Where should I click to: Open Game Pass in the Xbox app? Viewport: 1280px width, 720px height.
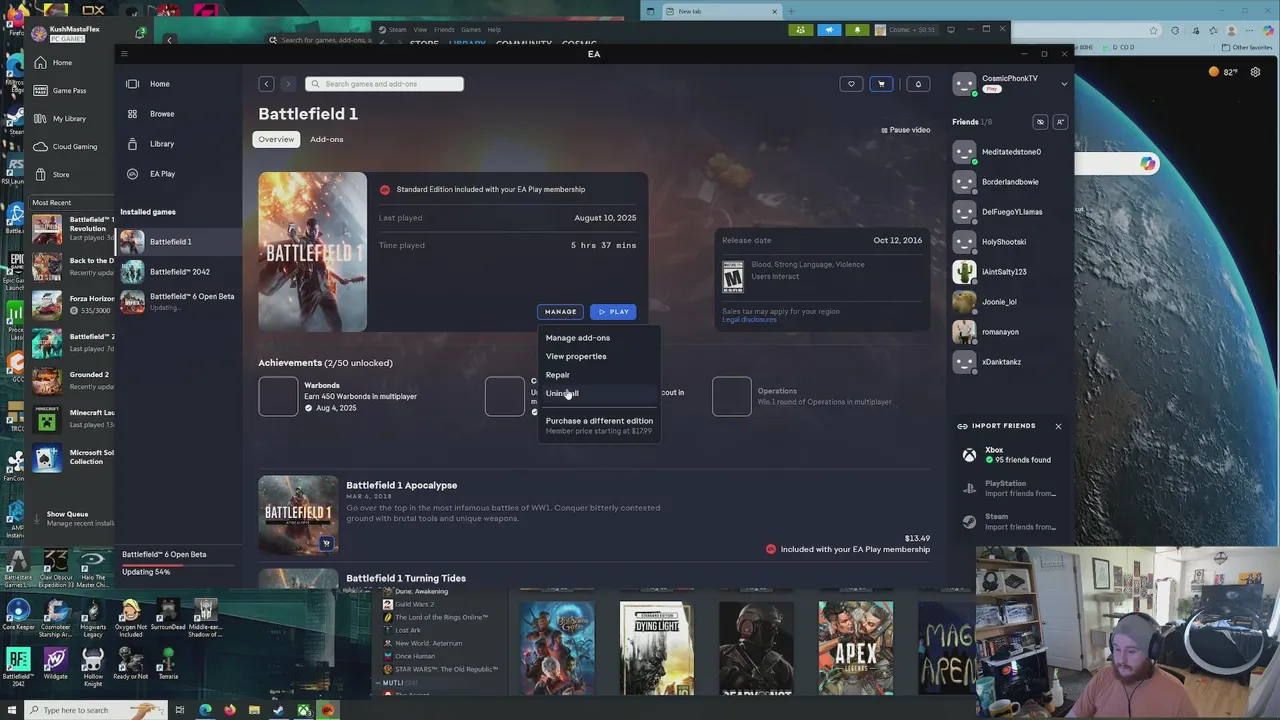[70, 91]
